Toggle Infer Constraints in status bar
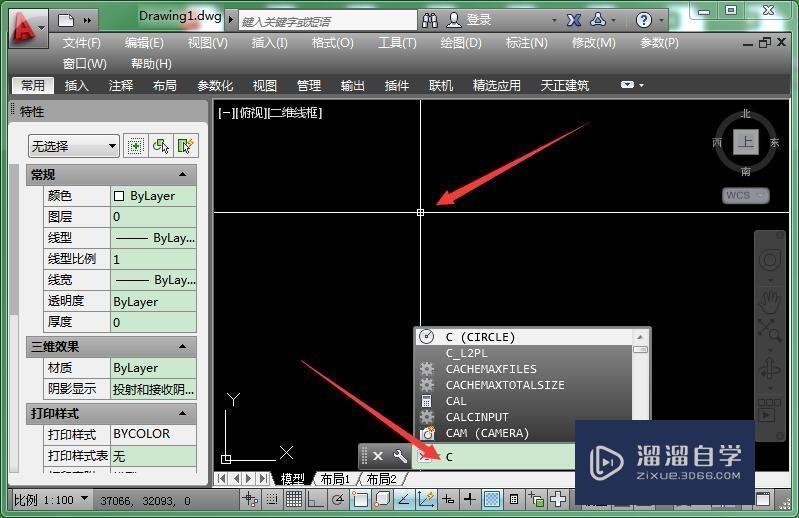 (x=250, y=500)
